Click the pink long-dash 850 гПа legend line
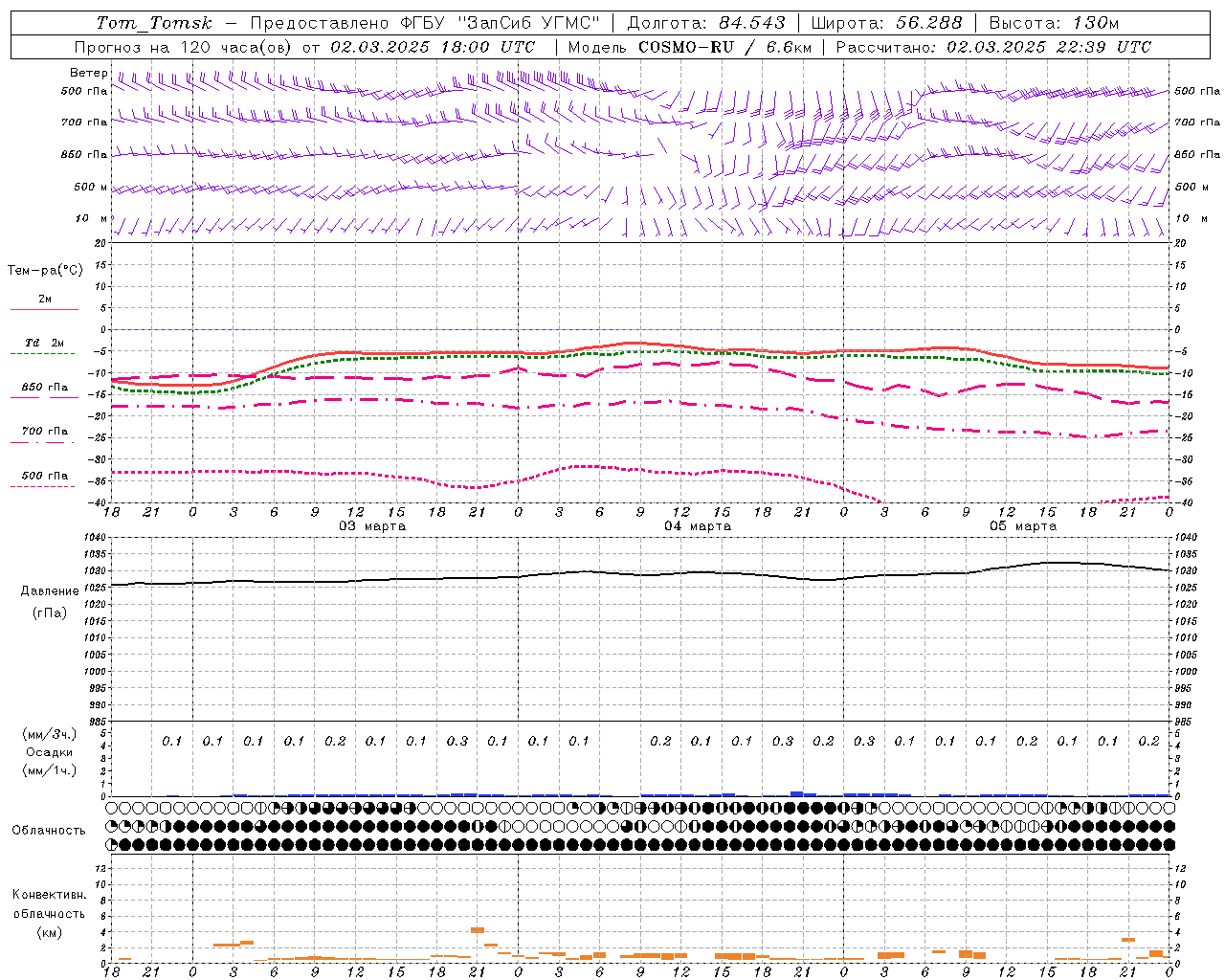Image resolution: width=1225 pixels, height=980 pixels. click(x=42, y=397)
